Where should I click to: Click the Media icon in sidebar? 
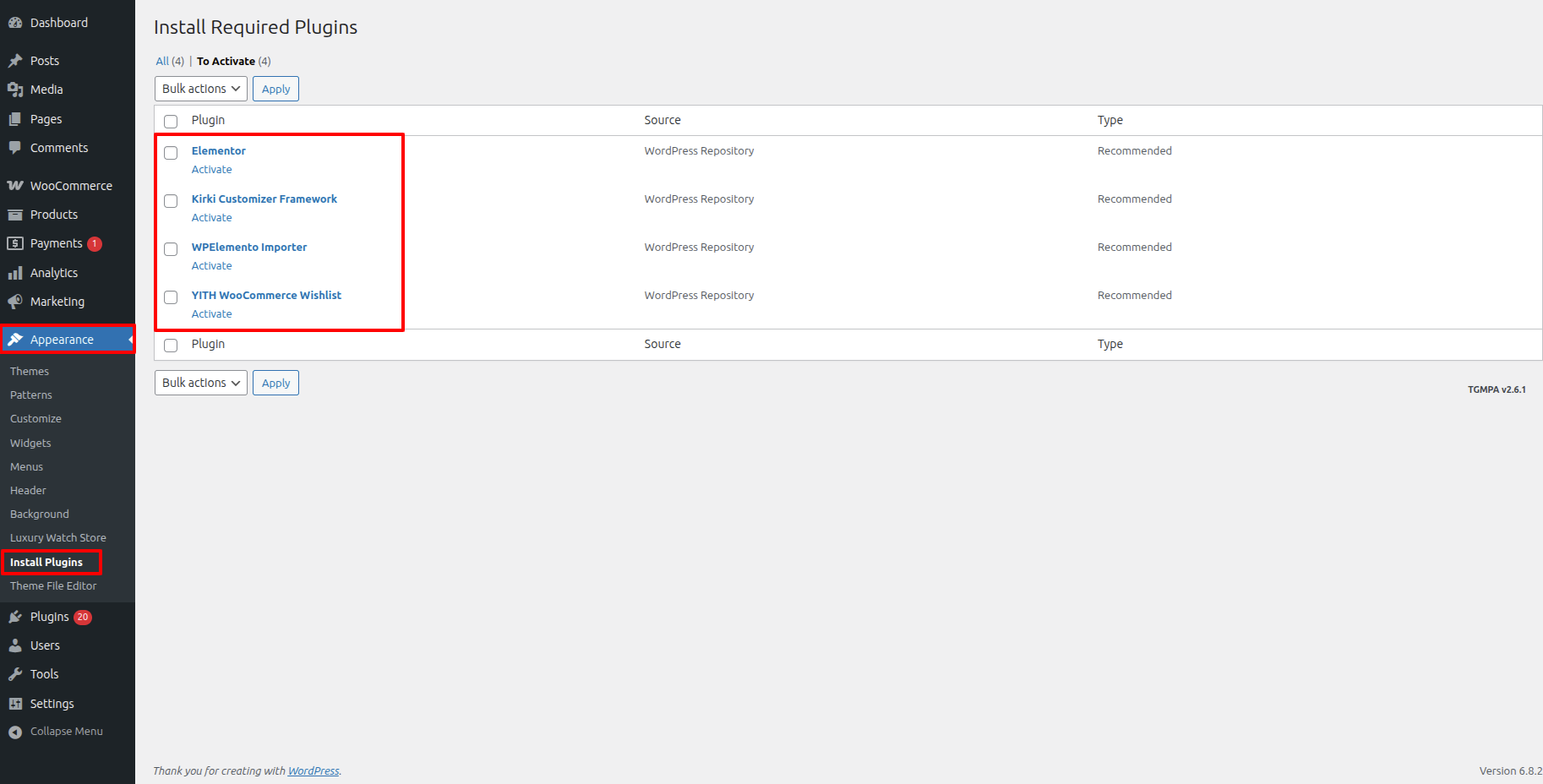click(15, 90)
